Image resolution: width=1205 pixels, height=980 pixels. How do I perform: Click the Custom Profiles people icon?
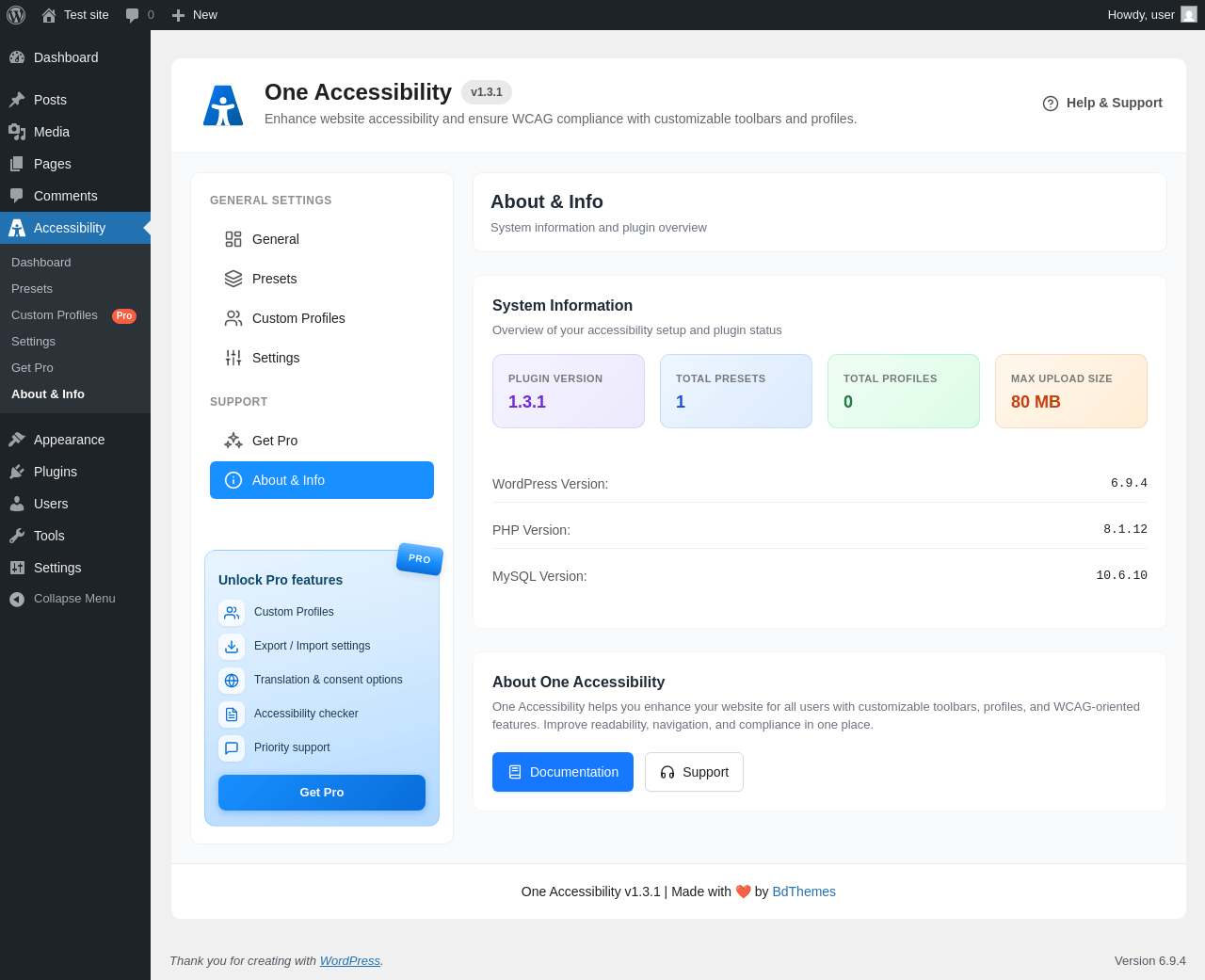coord(233,318)
